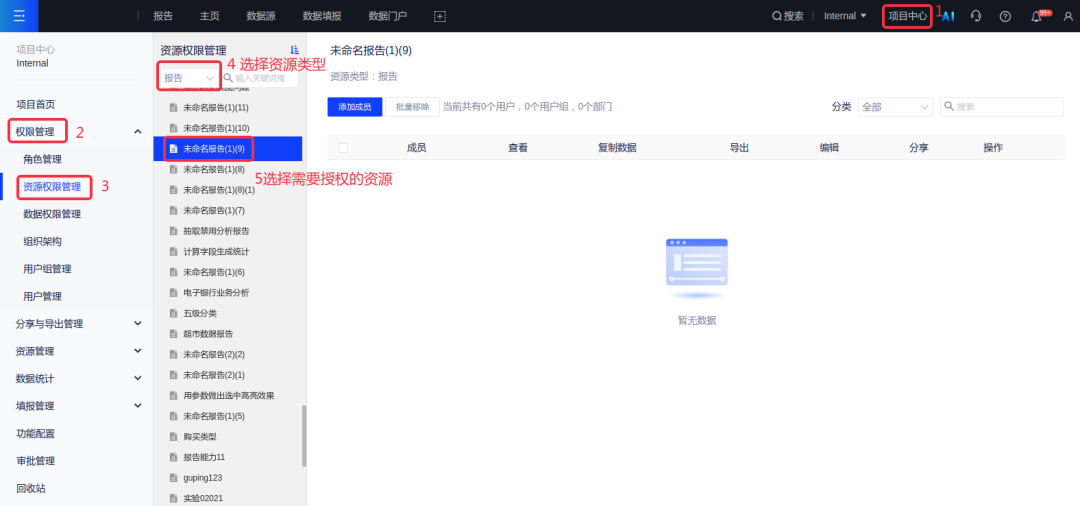Open the 数据填报 top menu
The height and width of the screenshot is (506, 1080).
pos(321,16)
